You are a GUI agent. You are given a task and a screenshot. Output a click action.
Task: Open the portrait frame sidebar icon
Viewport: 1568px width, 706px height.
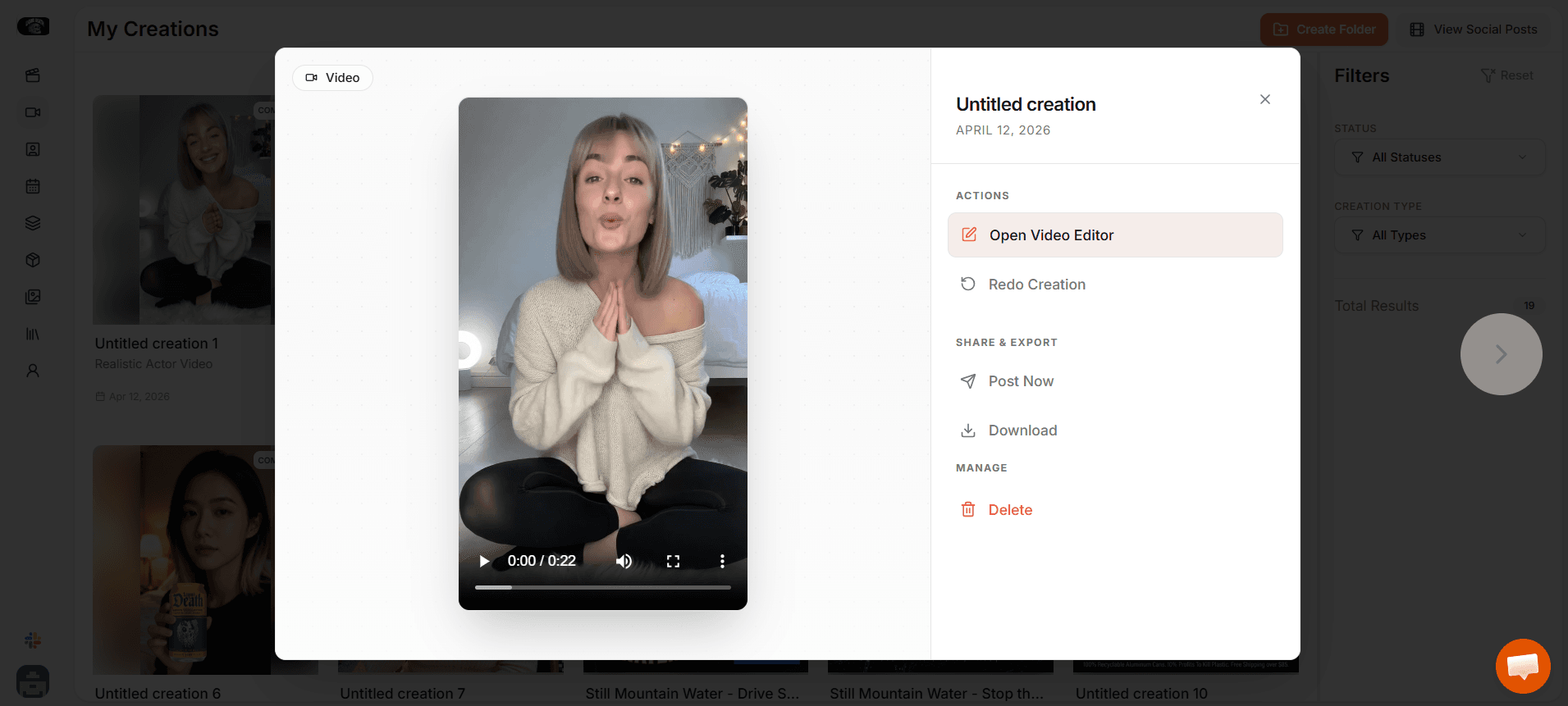point(33,149)
